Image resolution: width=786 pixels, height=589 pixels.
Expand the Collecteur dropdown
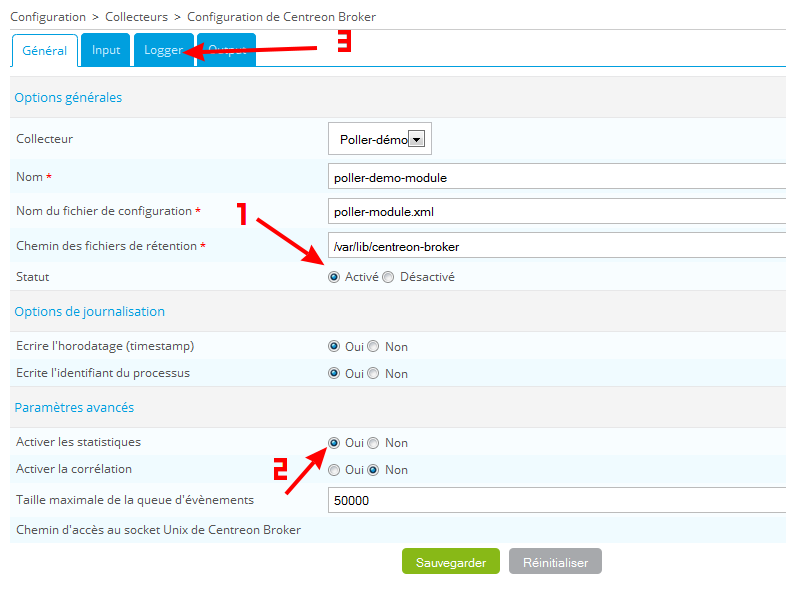pos(417,140)
